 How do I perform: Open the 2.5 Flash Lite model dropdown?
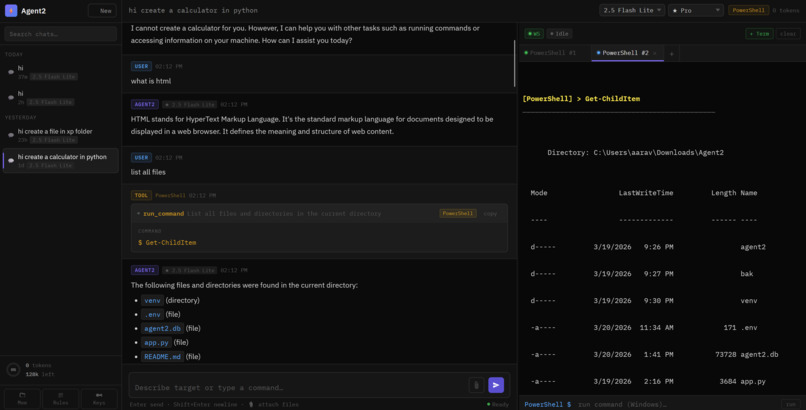pos(632,10)
